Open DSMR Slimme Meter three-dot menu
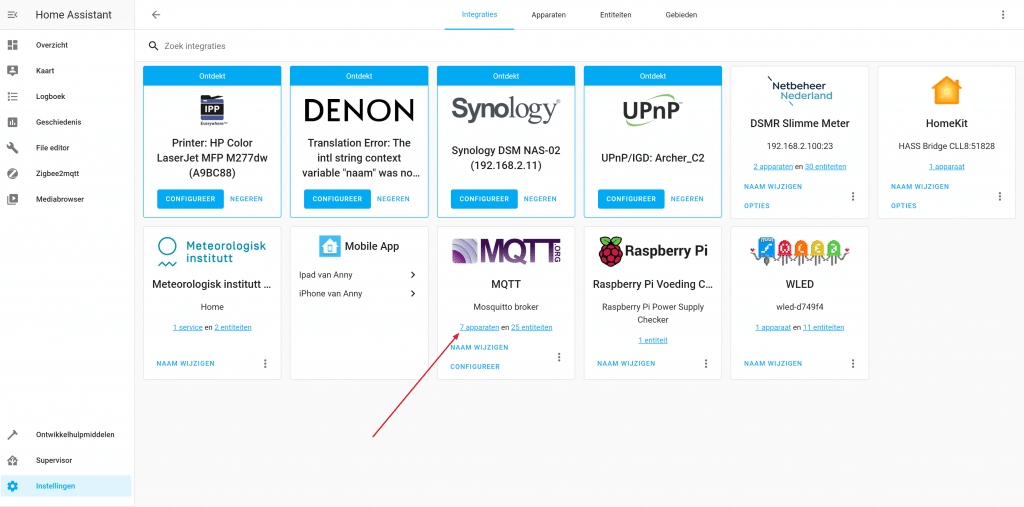The height and width of the screenshot is (507, 1024). [x=853, y=196]
